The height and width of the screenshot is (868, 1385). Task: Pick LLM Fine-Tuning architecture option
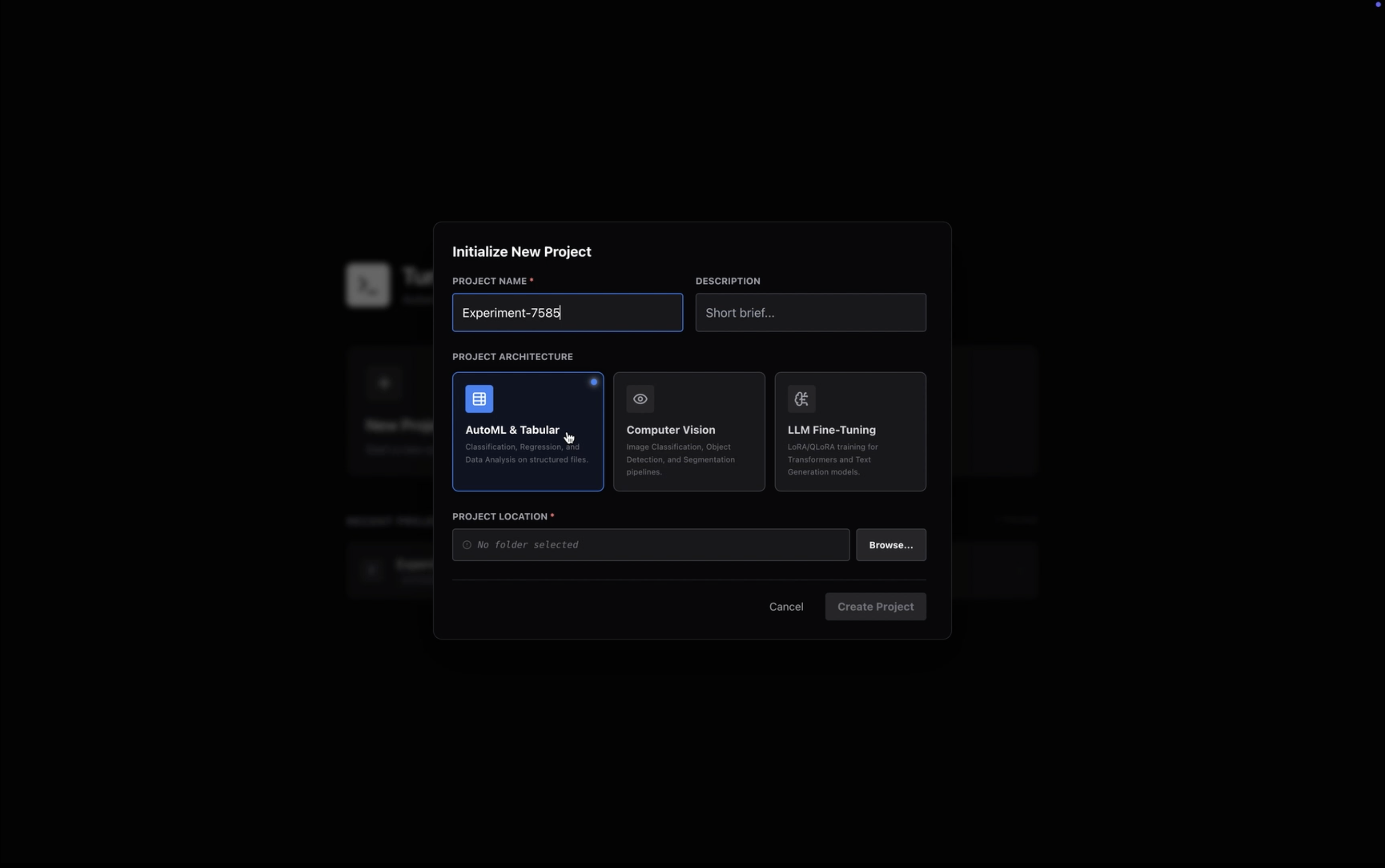tap(850, 432)
